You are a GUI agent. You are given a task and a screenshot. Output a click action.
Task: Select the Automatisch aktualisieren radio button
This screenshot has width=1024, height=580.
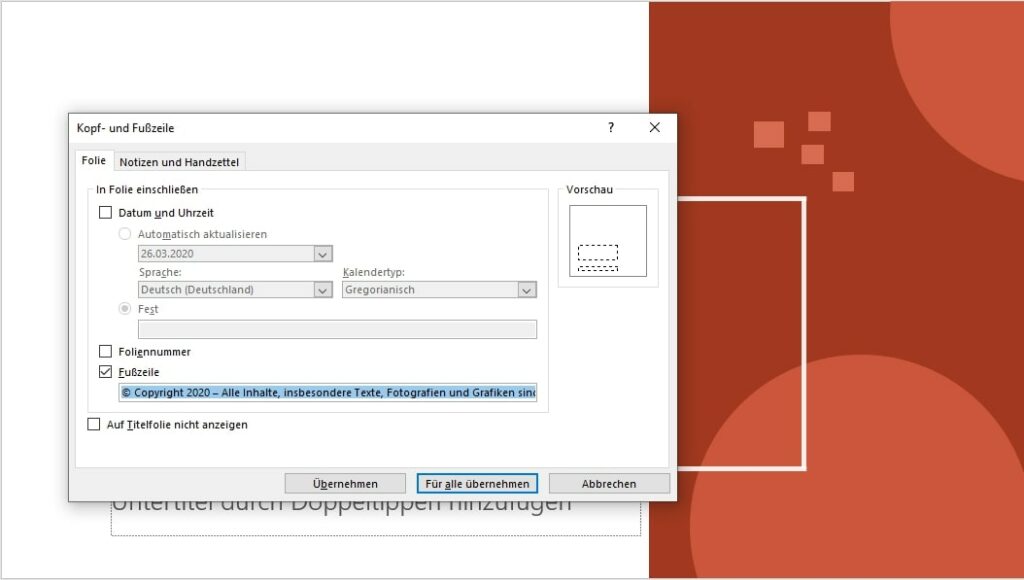(125, 234)
